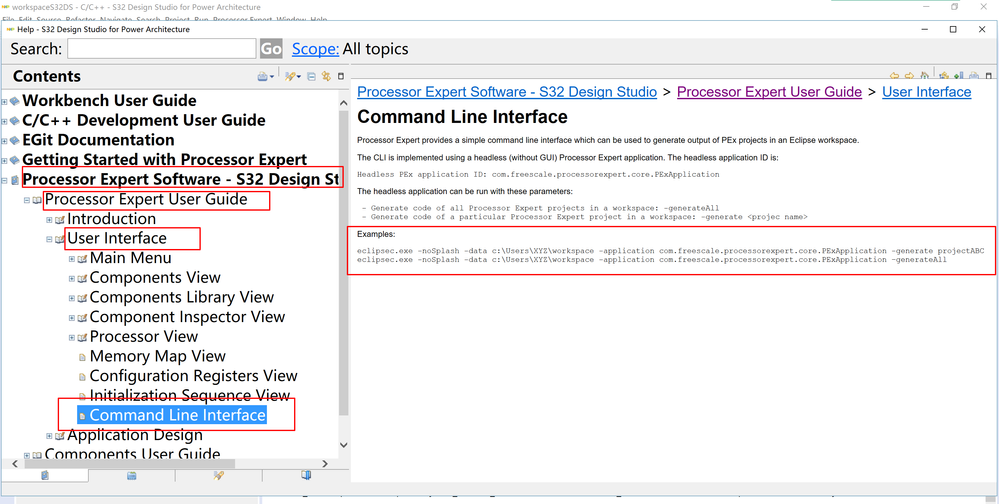Expand the Components Library View node
The height and width of the screenshot is (504, 999).
coord(72,299)
